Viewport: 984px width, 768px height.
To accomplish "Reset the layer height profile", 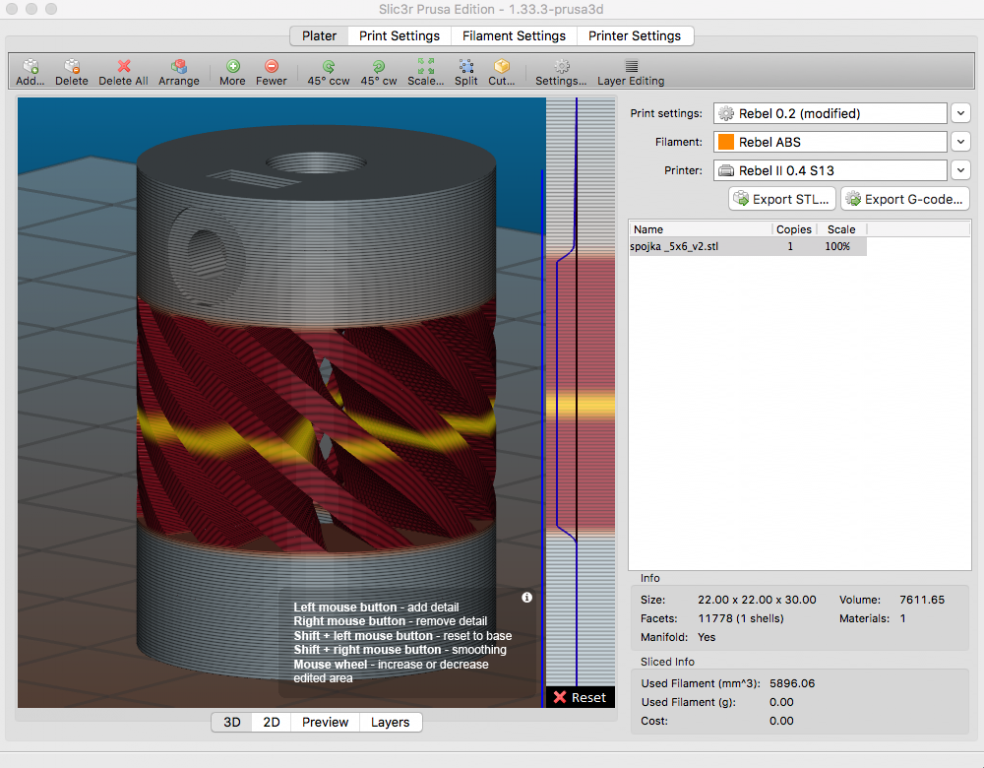I will 580,697.
